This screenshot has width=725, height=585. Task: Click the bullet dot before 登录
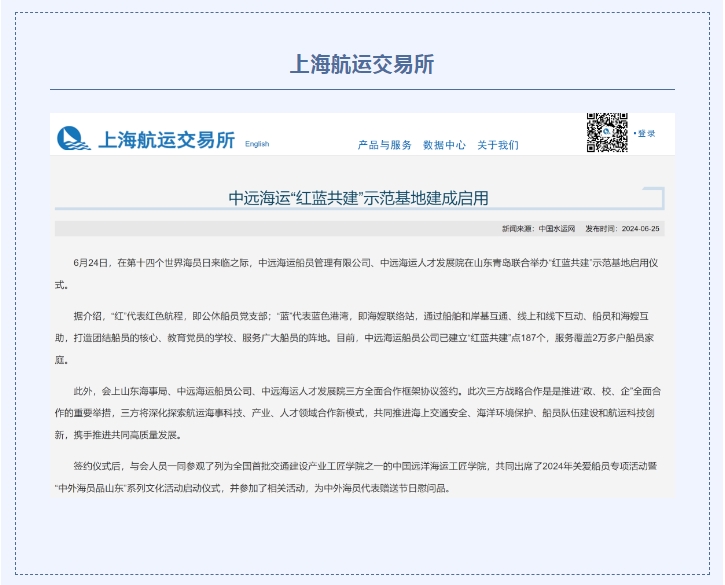(634, 134)
